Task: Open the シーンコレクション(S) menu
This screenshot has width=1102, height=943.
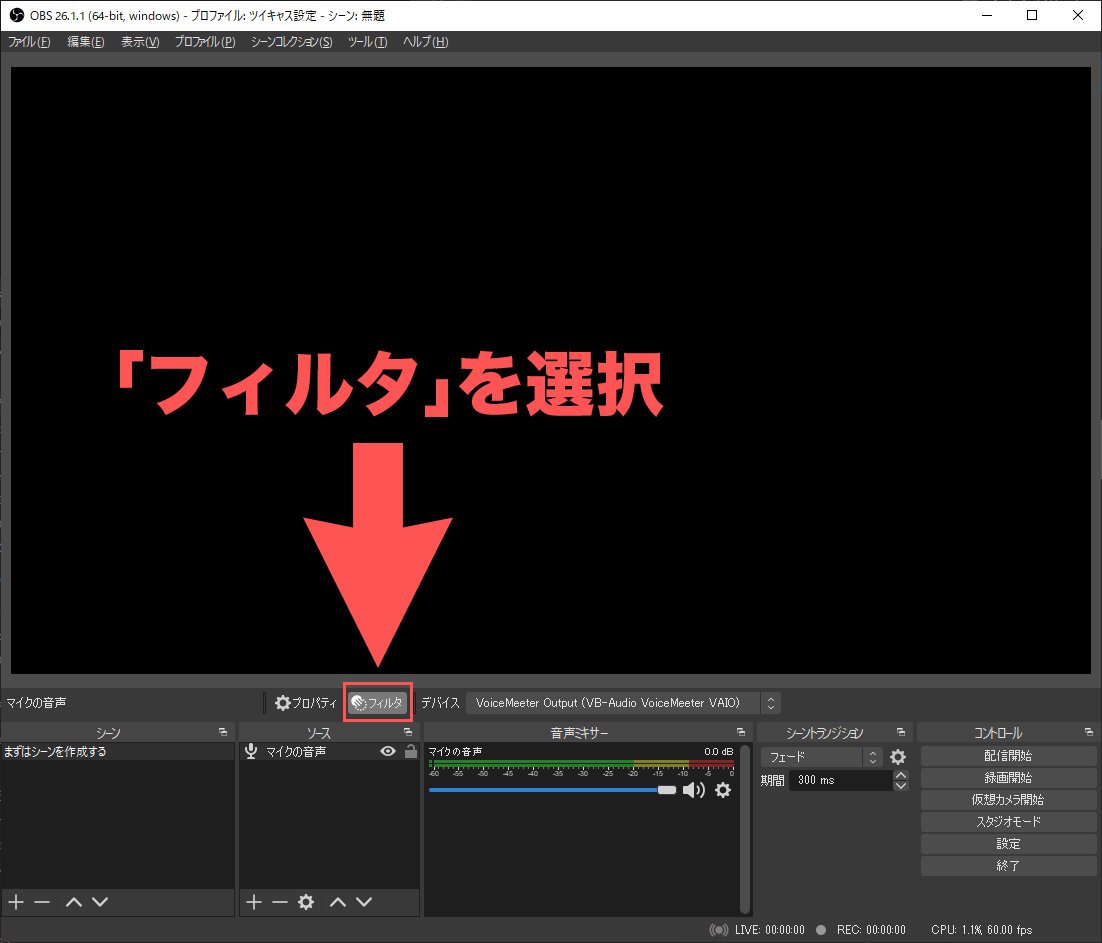Action: click(292, 42)
